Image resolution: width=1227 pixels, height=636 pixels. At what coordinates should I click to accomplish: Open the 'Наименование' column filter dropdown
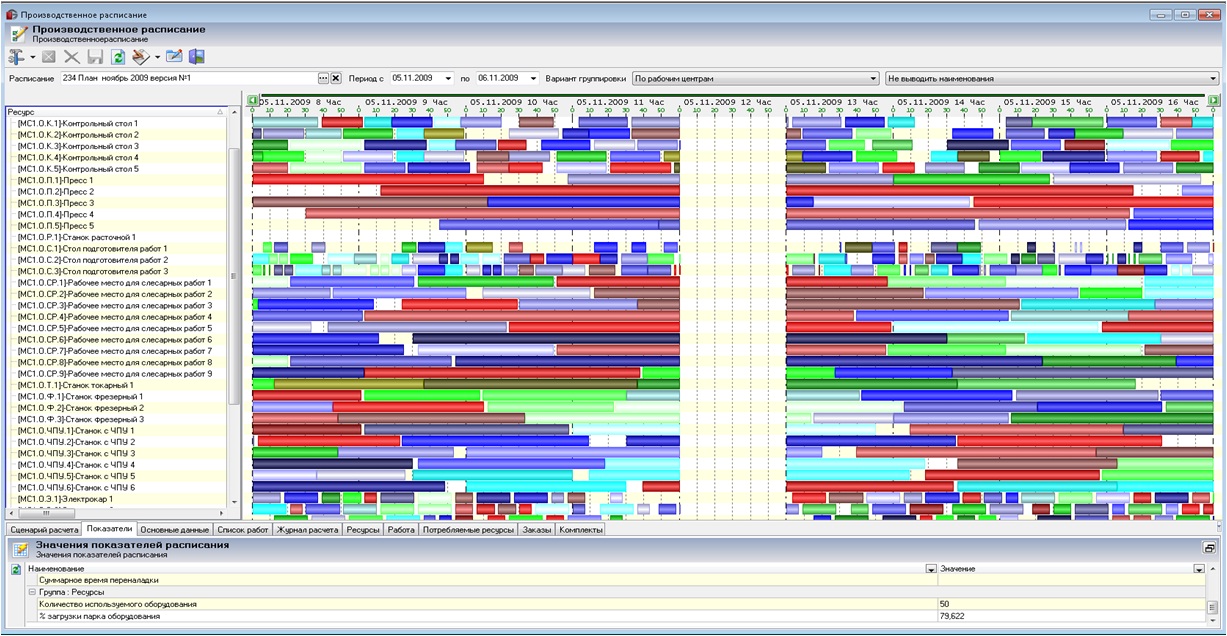click(x=931, y=569)
